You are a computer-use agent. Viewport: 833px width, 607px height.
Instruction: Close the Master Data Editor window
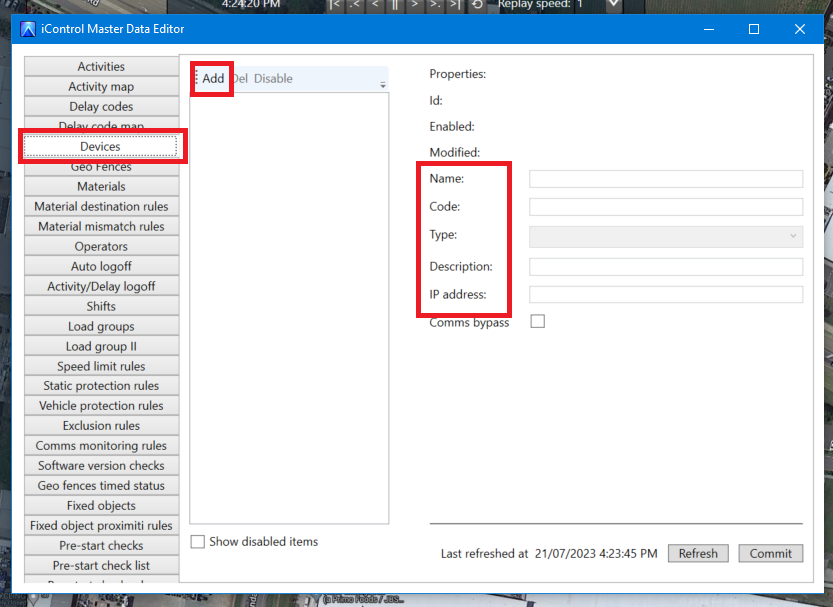(800, 29)
